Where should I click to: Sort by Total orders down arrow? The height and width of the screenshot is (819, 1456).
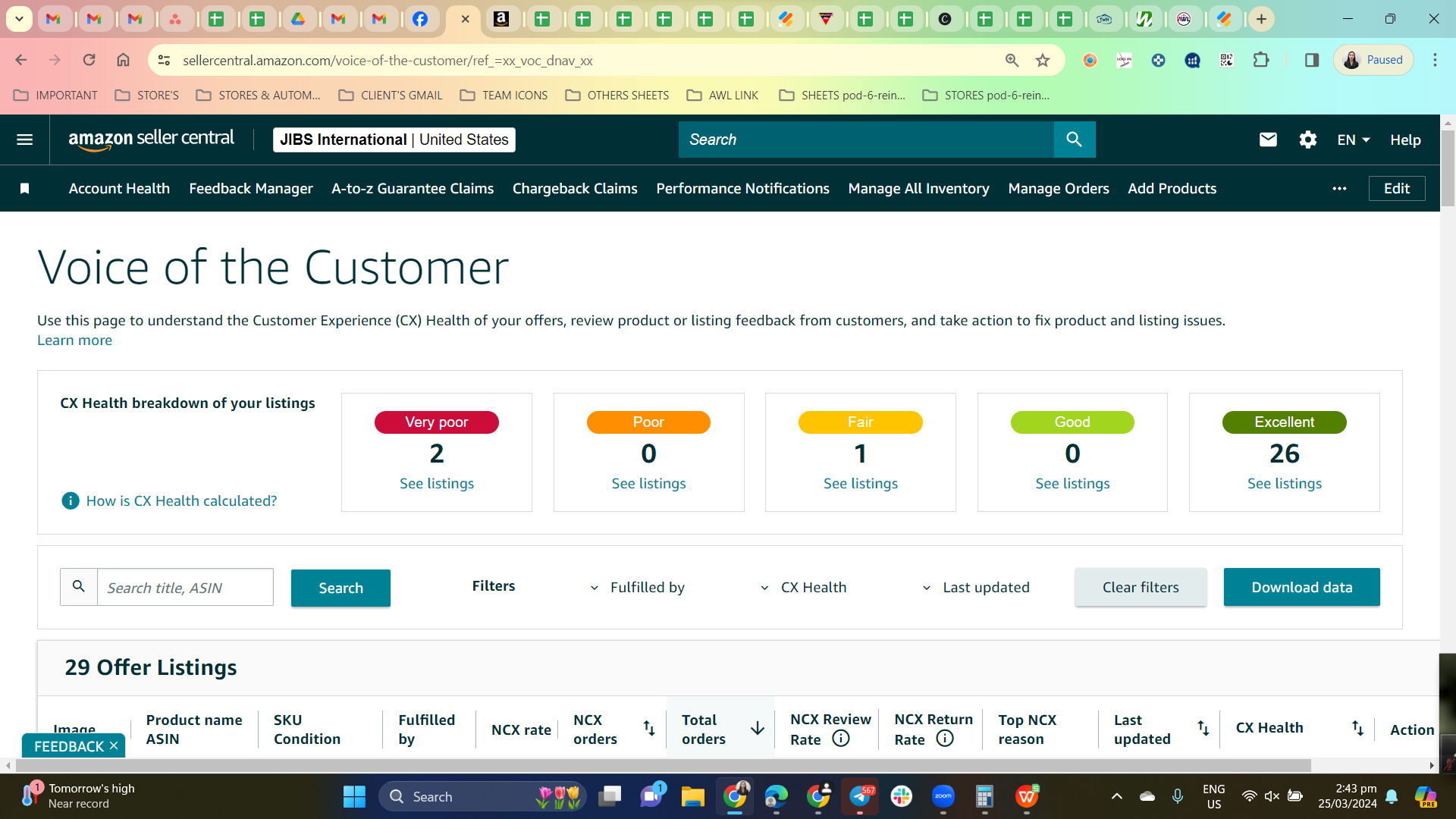pyautogui.click(x=757, y=728)
